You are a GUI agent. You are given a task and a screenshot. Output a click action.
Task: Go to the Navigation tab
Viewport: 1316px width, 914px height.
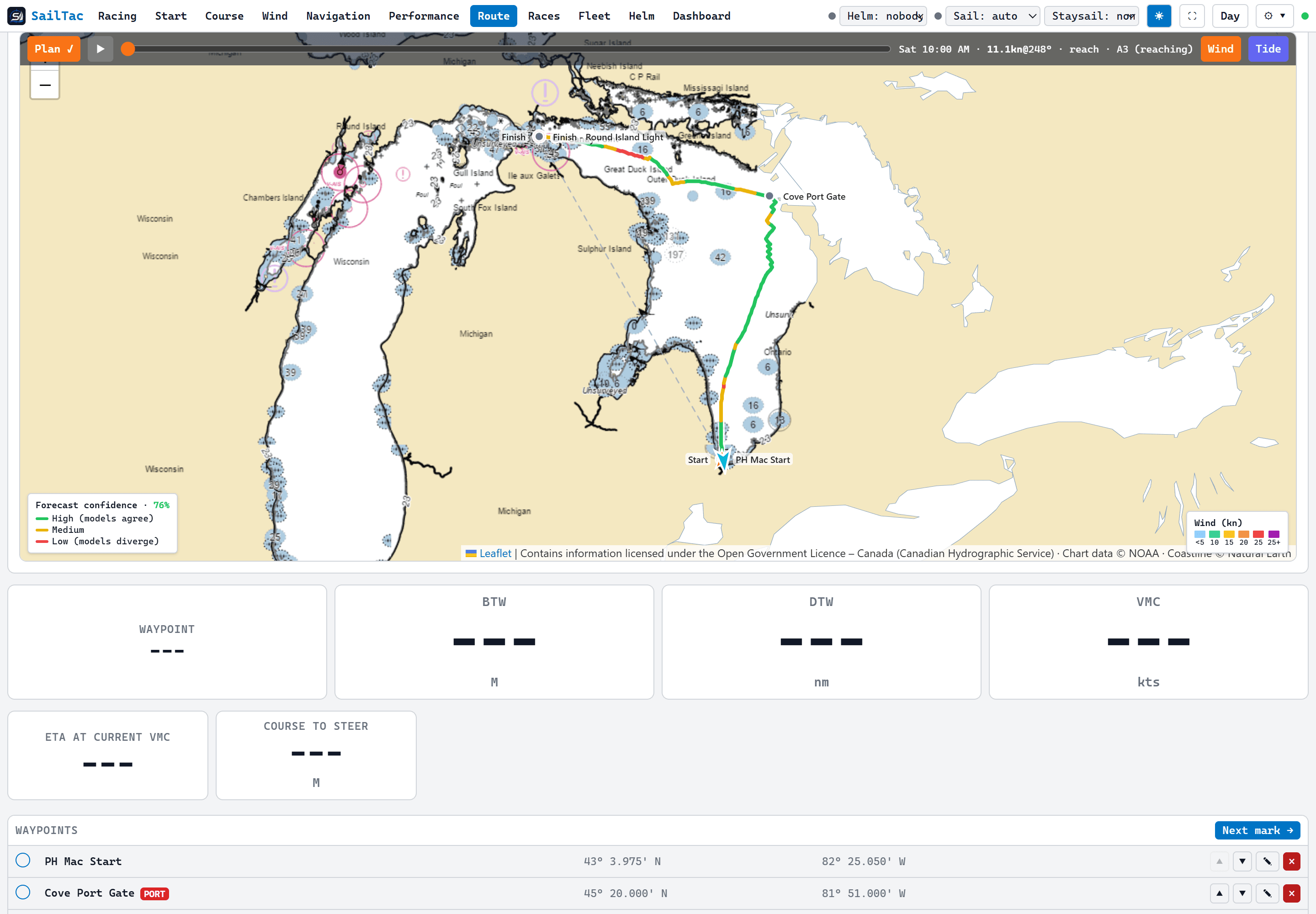(x=338, y=16)
